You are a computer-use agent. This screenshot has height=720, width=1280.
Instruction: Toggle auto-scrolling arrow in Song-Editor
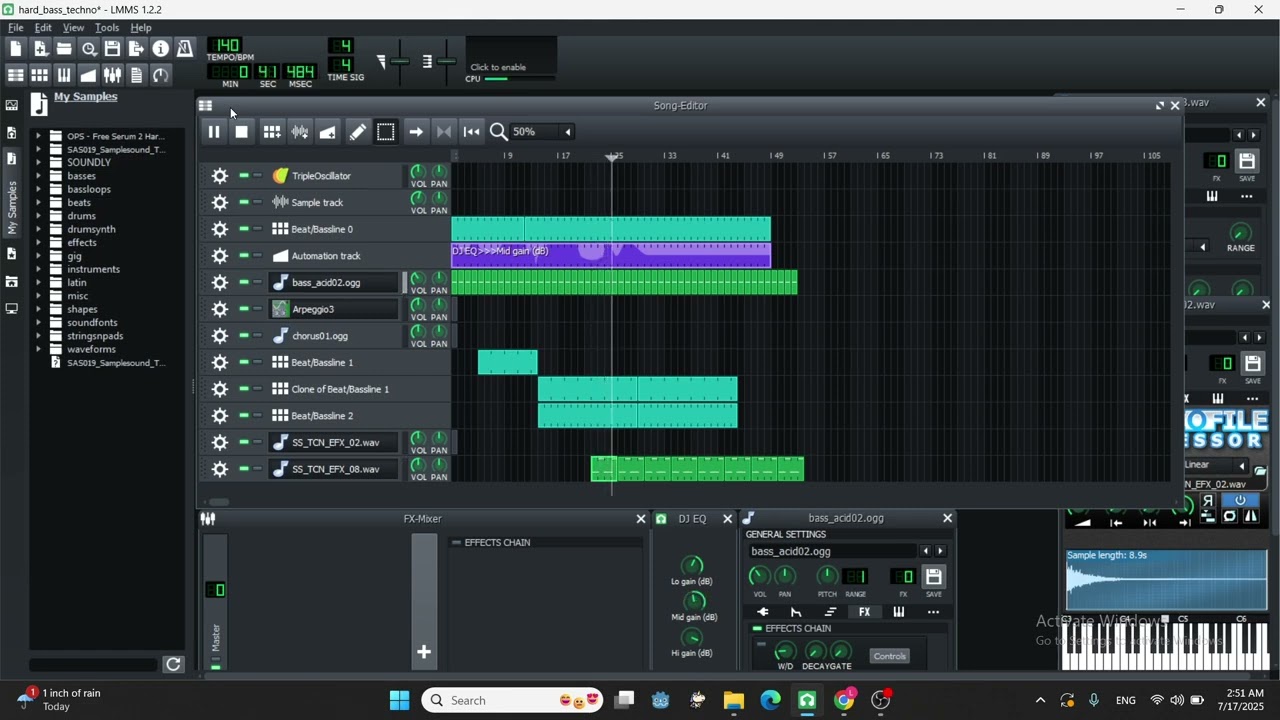(x=416, y=132)
